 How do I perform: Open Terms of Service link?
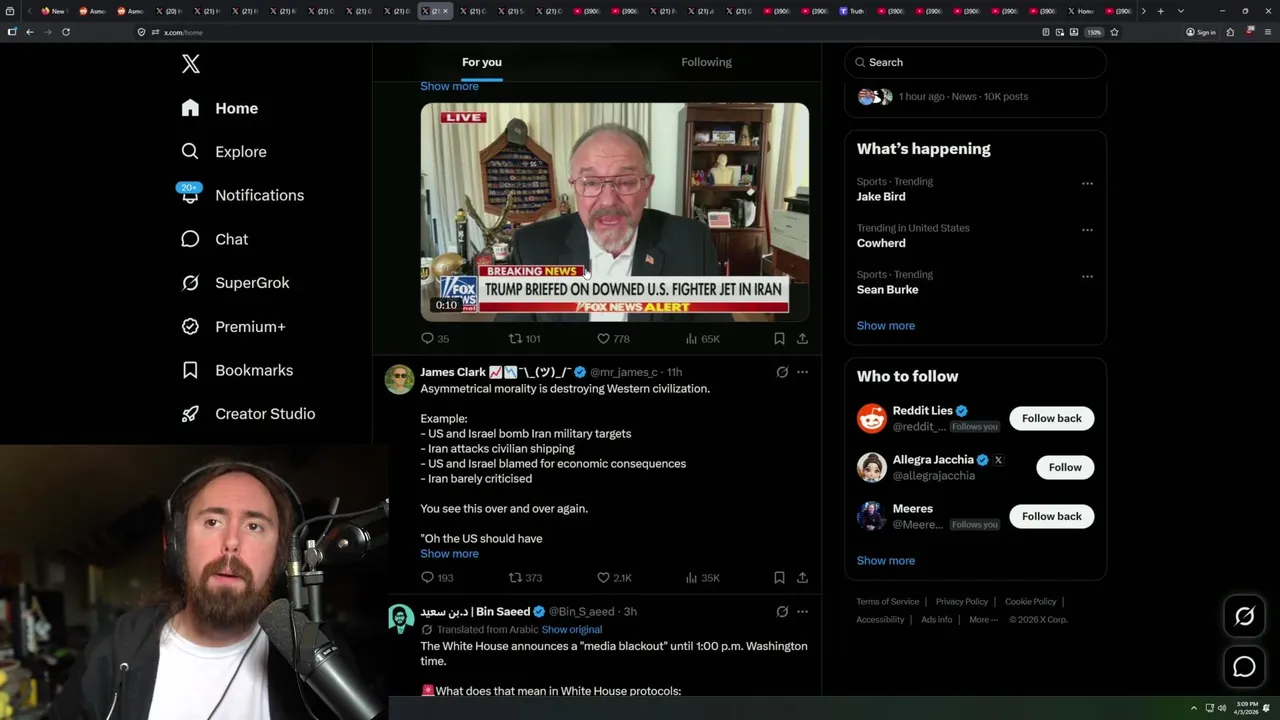point(887,602)
